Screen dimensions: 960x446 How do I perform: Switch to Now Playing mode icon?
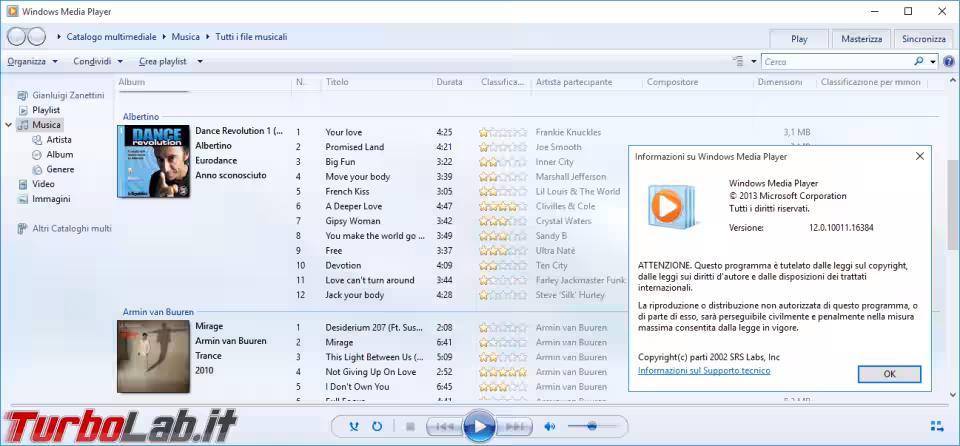click(x=937, y=426)
